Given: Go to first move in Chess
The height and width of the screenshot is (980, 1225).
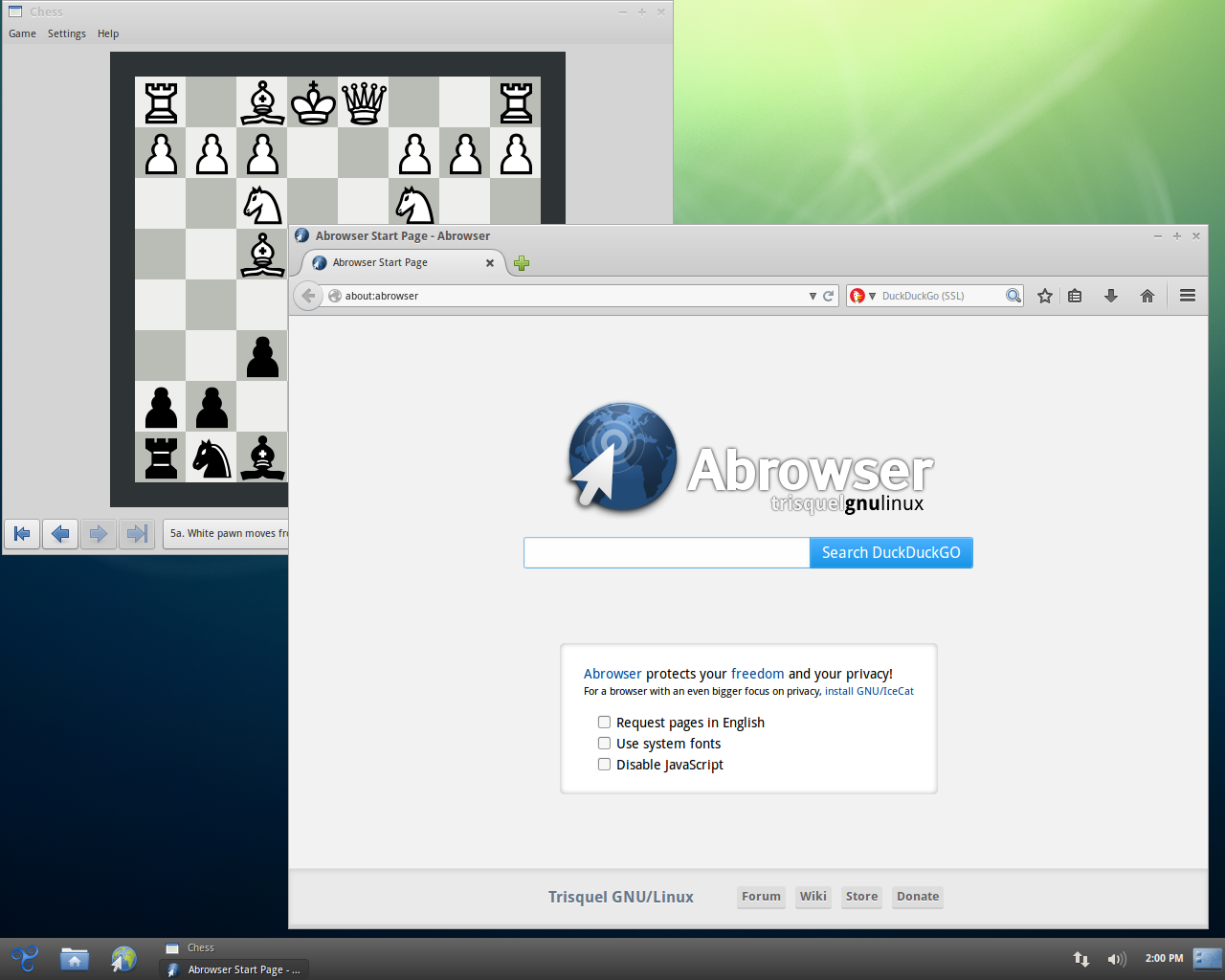Looking at the screenshot, I should [x=22, y=534].
